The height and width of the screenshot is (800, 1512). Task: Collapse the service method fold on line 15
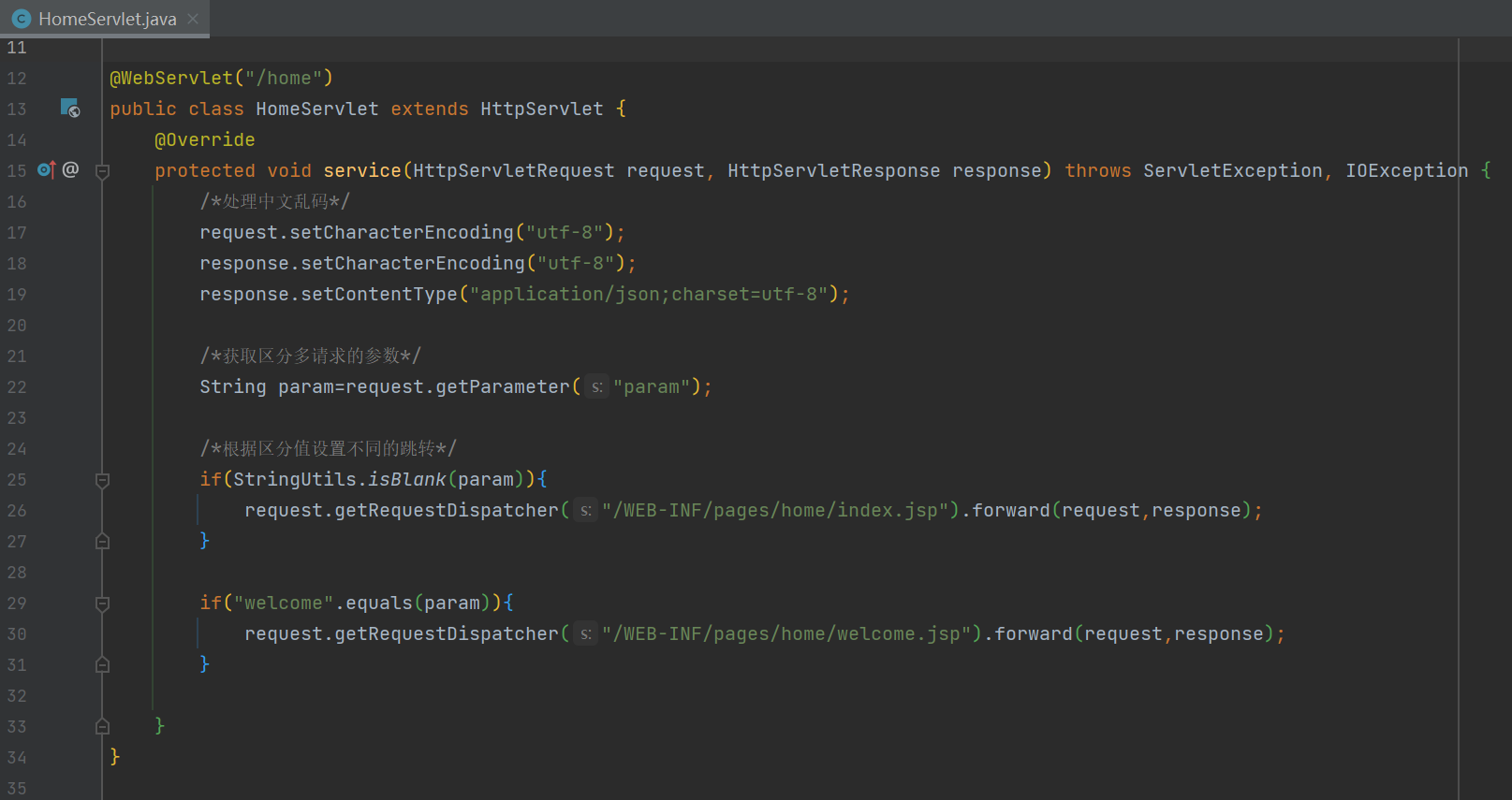point(103,171)
